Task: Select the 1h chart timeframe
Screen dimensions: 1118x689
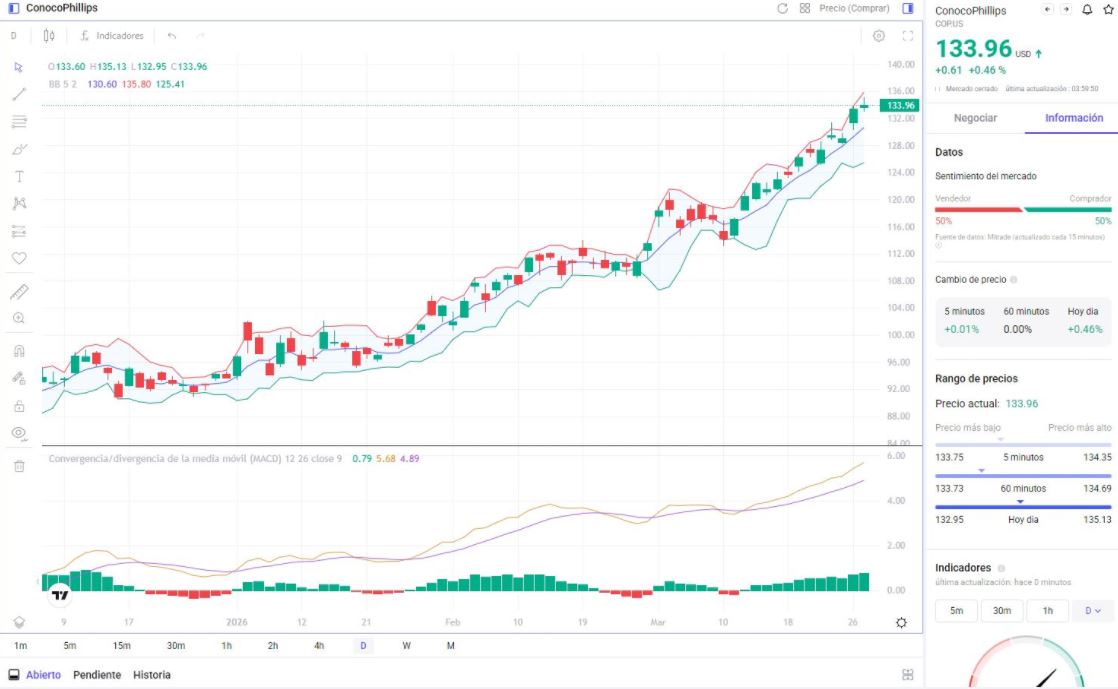Action: pyautogui.click(x=226, y=646)
